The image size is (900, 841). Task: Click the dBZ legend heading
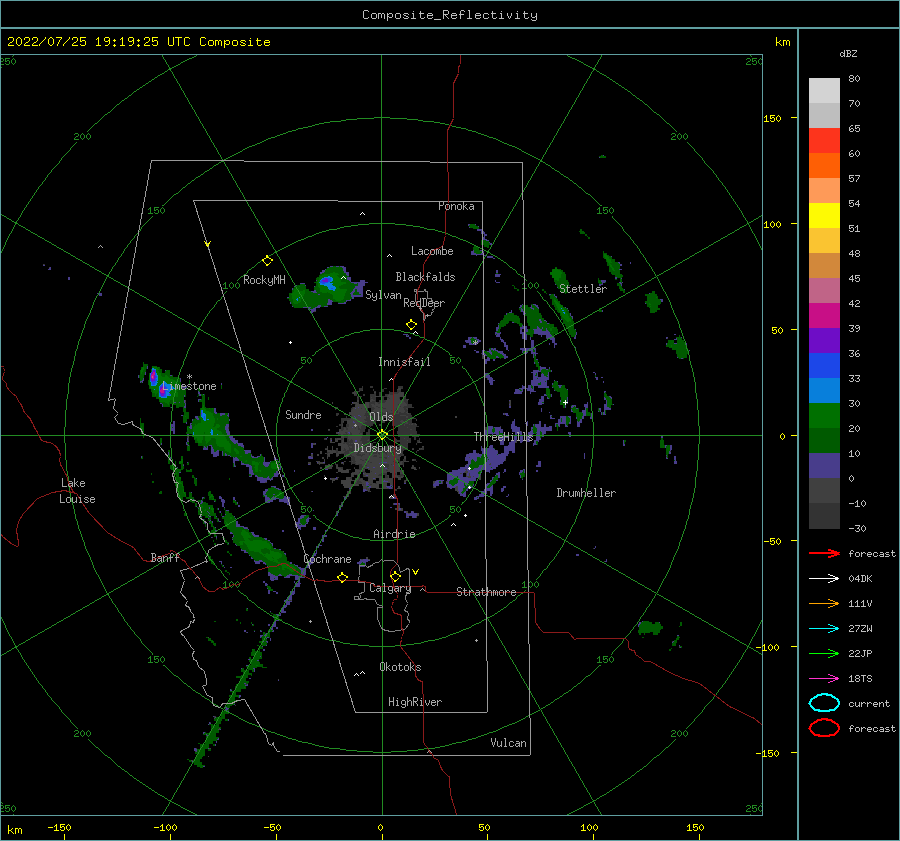tap(848, 53)
